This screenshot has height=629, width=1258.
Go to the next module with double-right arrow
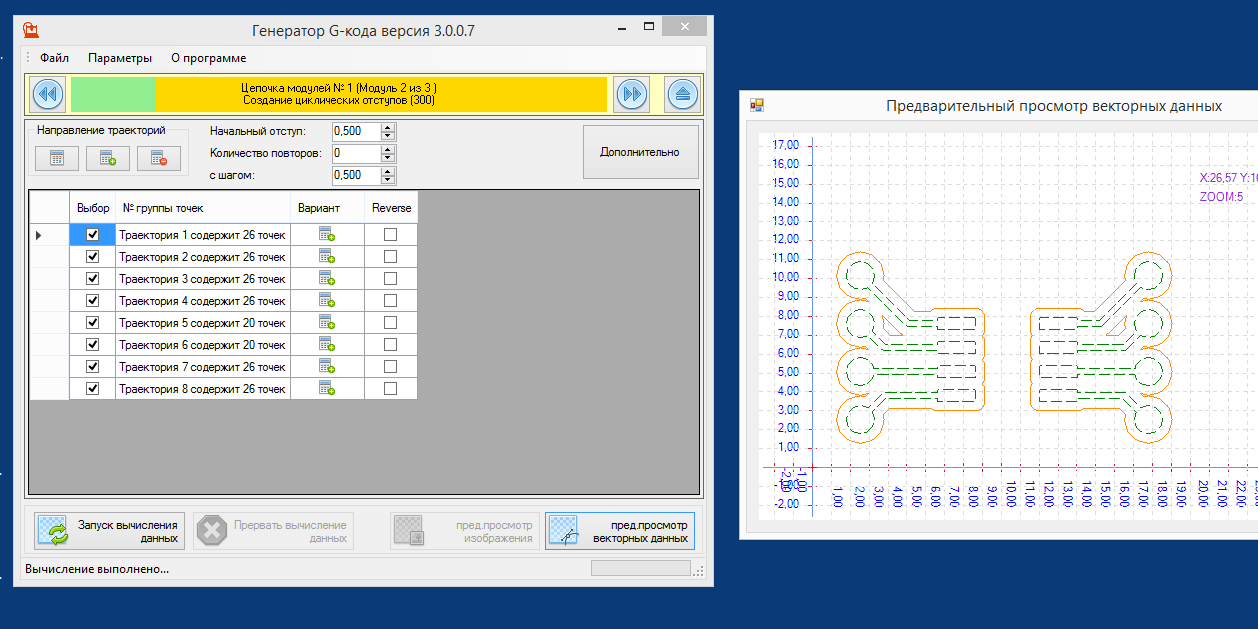click(631, 95)
